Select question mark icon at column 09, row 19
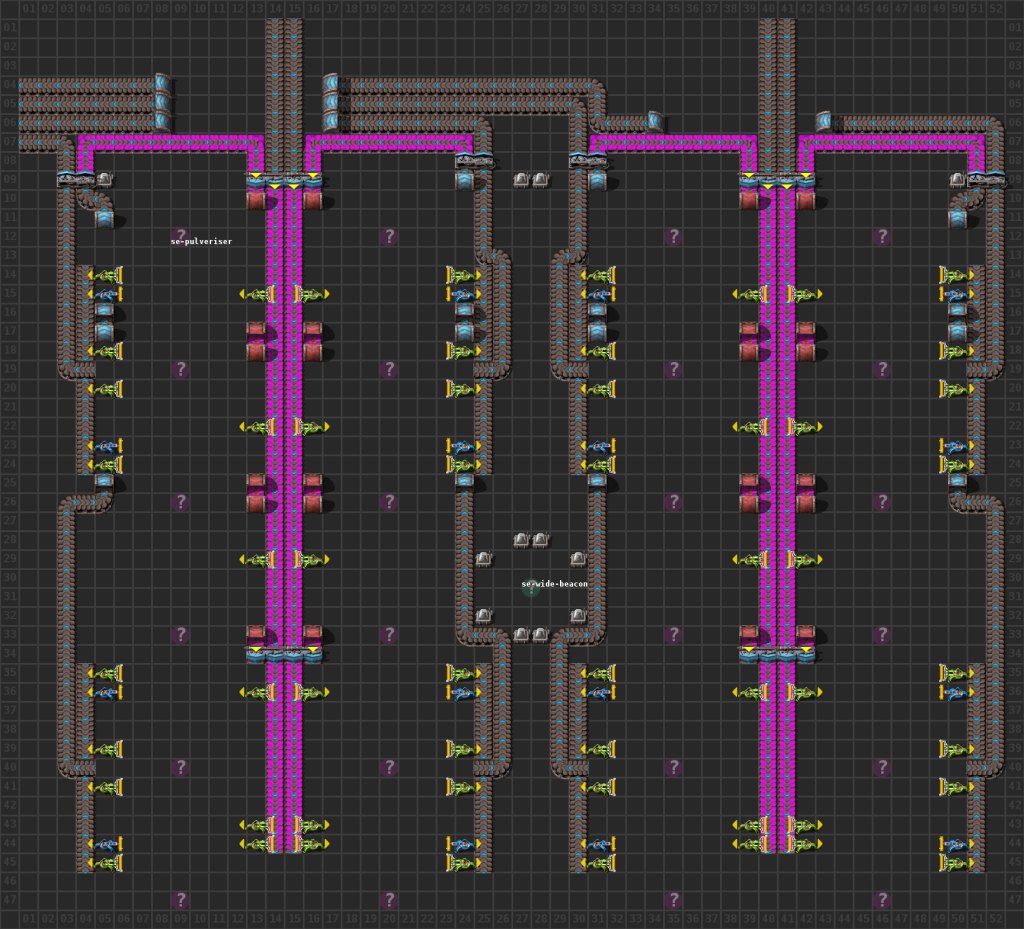Screen dimensions: 1024x929 coord(180,369)
